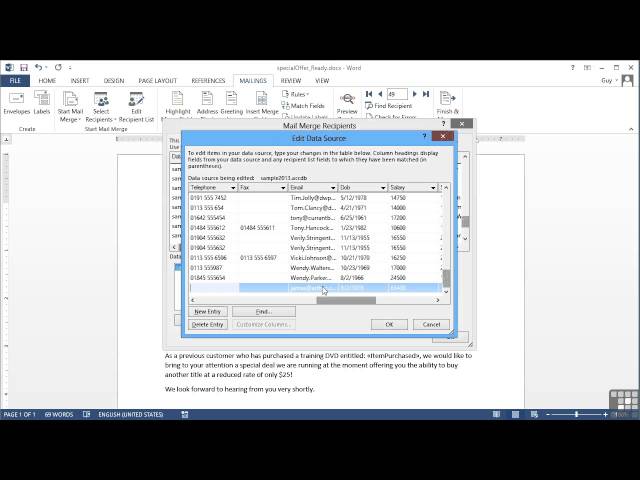Go to first record arrow
640x480 pixels.
[369, 94]
